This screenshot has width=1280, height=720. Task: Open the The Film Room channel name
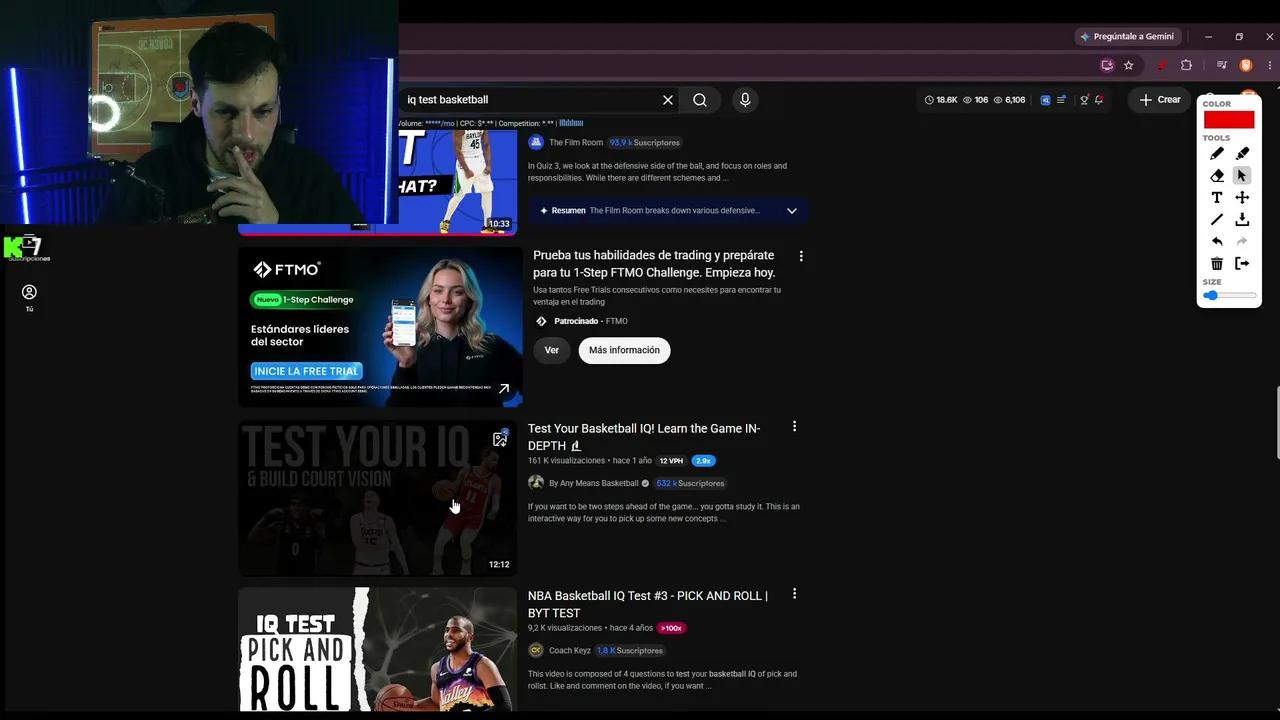pos(576,143)
